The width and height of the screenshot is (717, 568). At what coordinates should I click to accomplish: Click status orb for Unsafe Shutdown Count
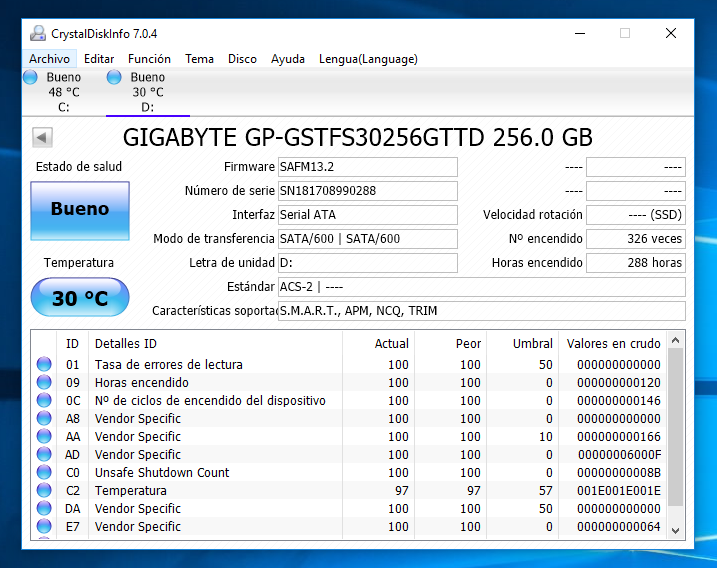(x=44, y=473)
